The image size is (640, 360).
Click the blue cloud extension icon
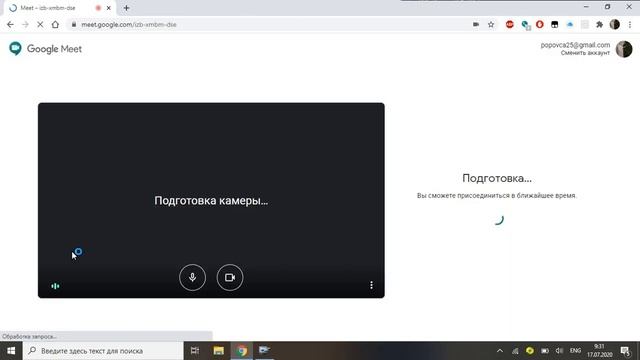[570, 24]
